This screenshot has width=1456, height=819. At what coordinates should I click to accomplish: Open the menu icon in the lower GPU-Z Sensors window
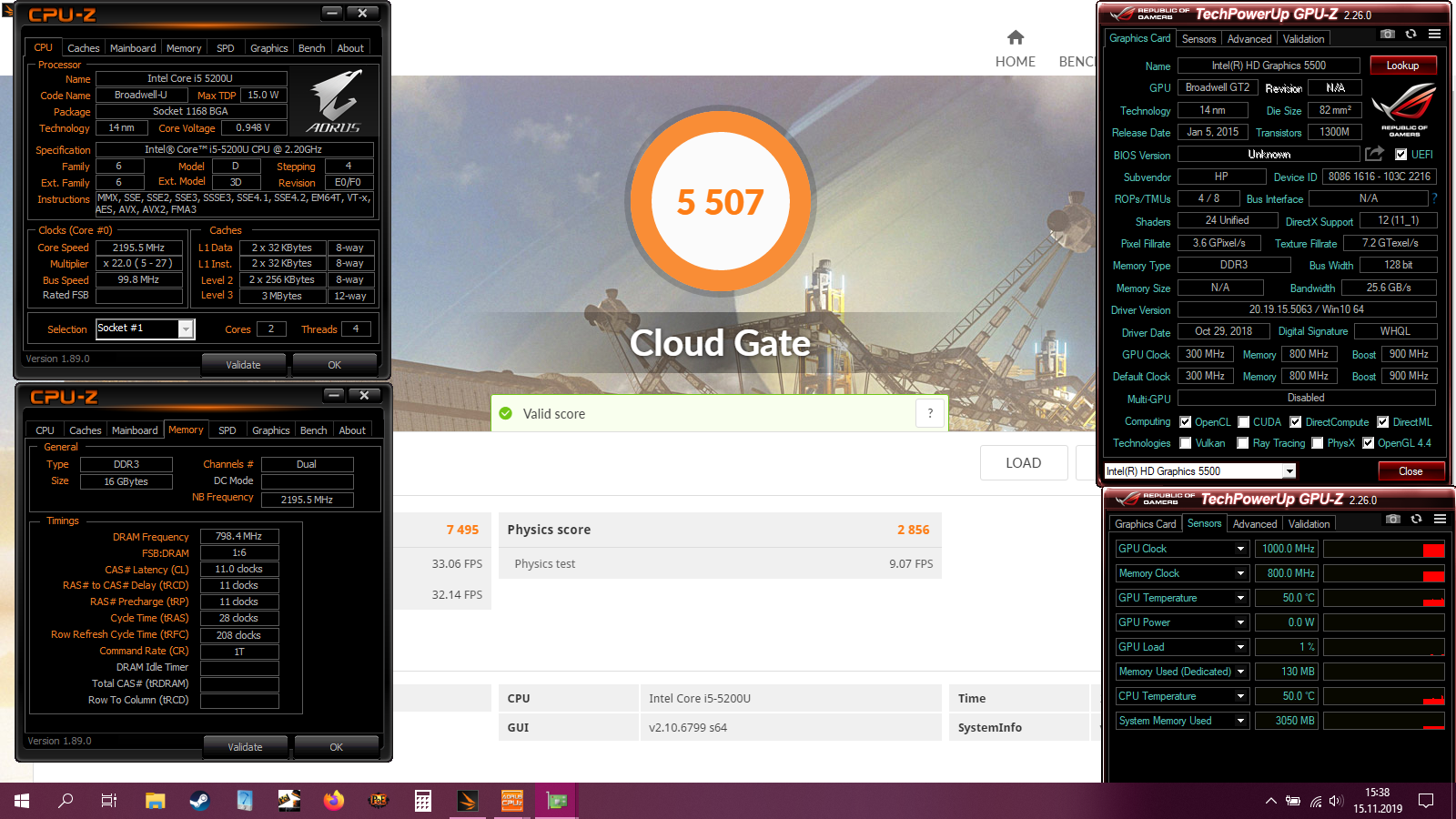coord(1440,519)
